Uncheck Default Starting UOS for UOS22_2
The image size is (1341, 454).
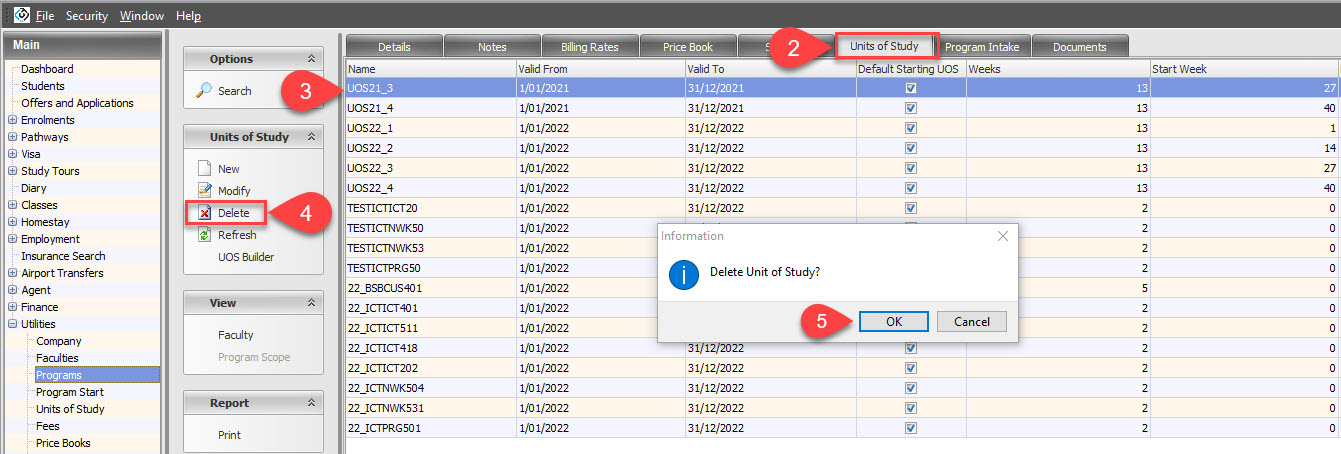click(x=910, y=147)
